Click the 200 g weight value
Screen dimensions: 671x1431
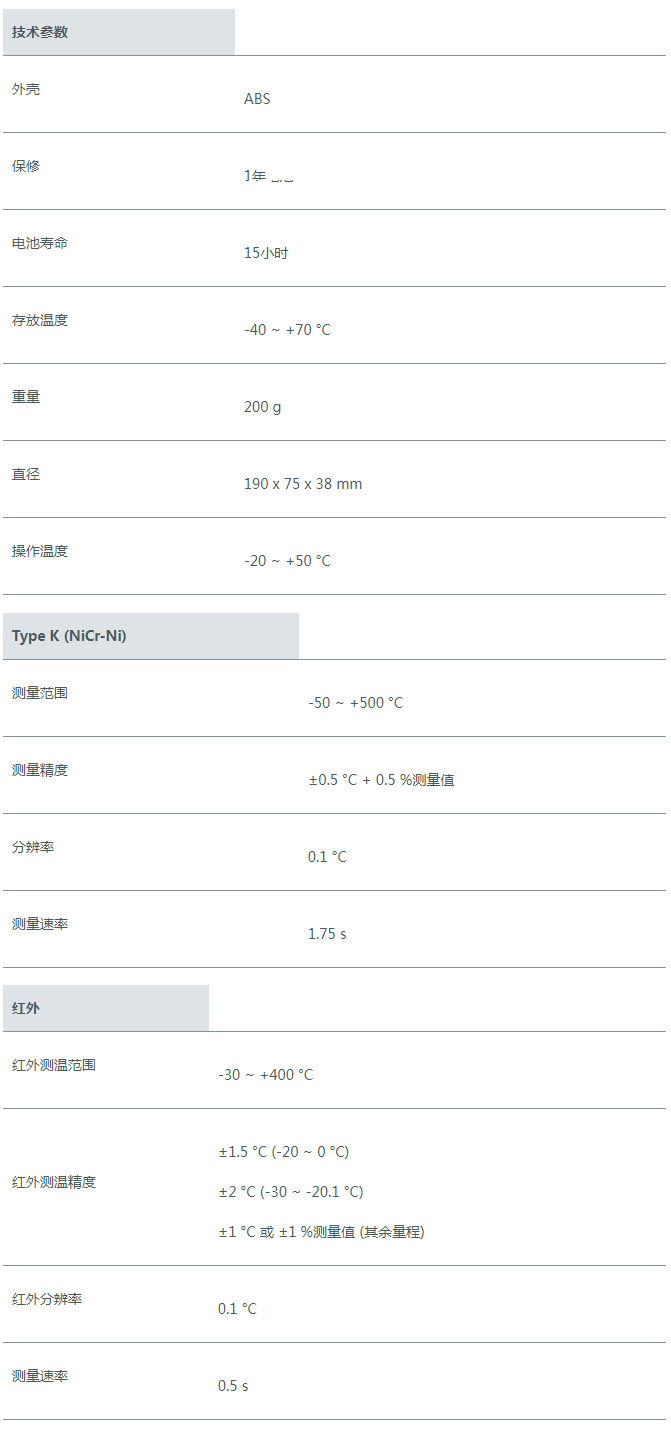[x=263, y=407]
